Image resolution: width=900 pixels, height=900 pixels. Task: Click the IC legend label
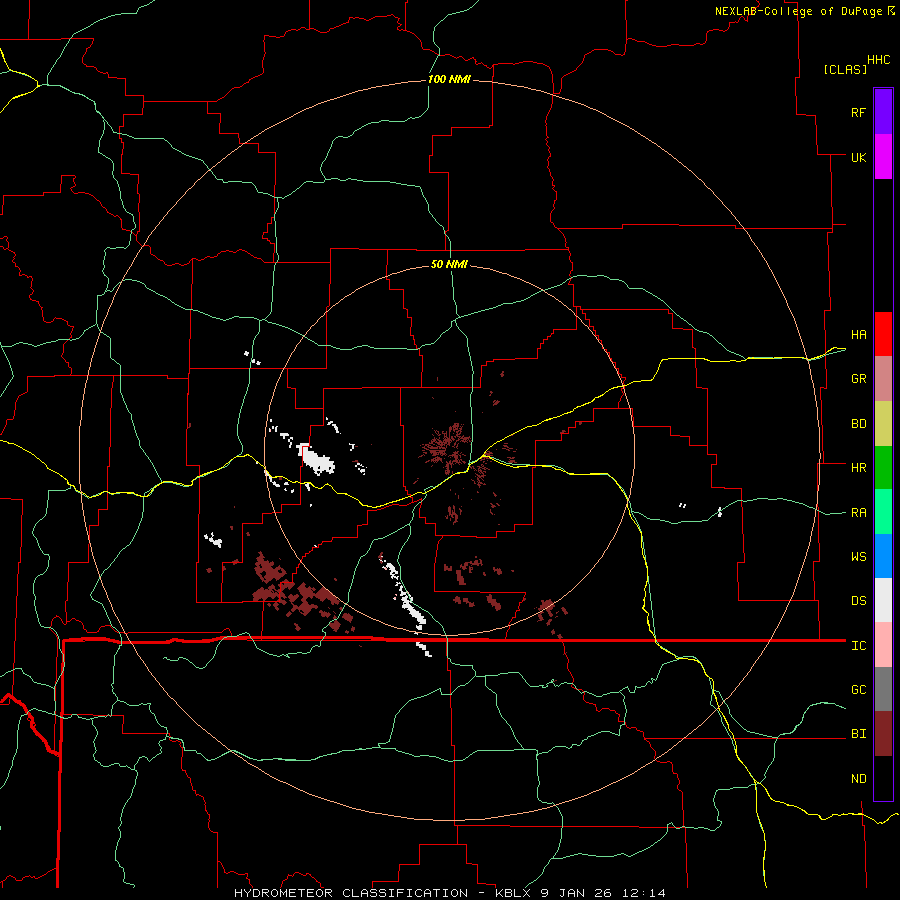point(858,646)
